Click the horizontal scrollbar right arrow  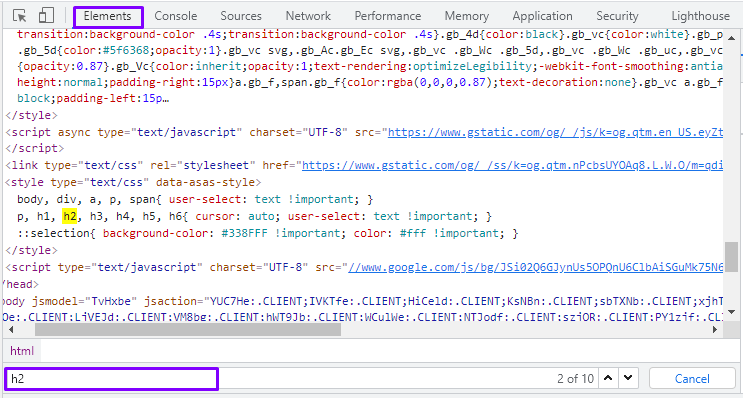[716, 329]
